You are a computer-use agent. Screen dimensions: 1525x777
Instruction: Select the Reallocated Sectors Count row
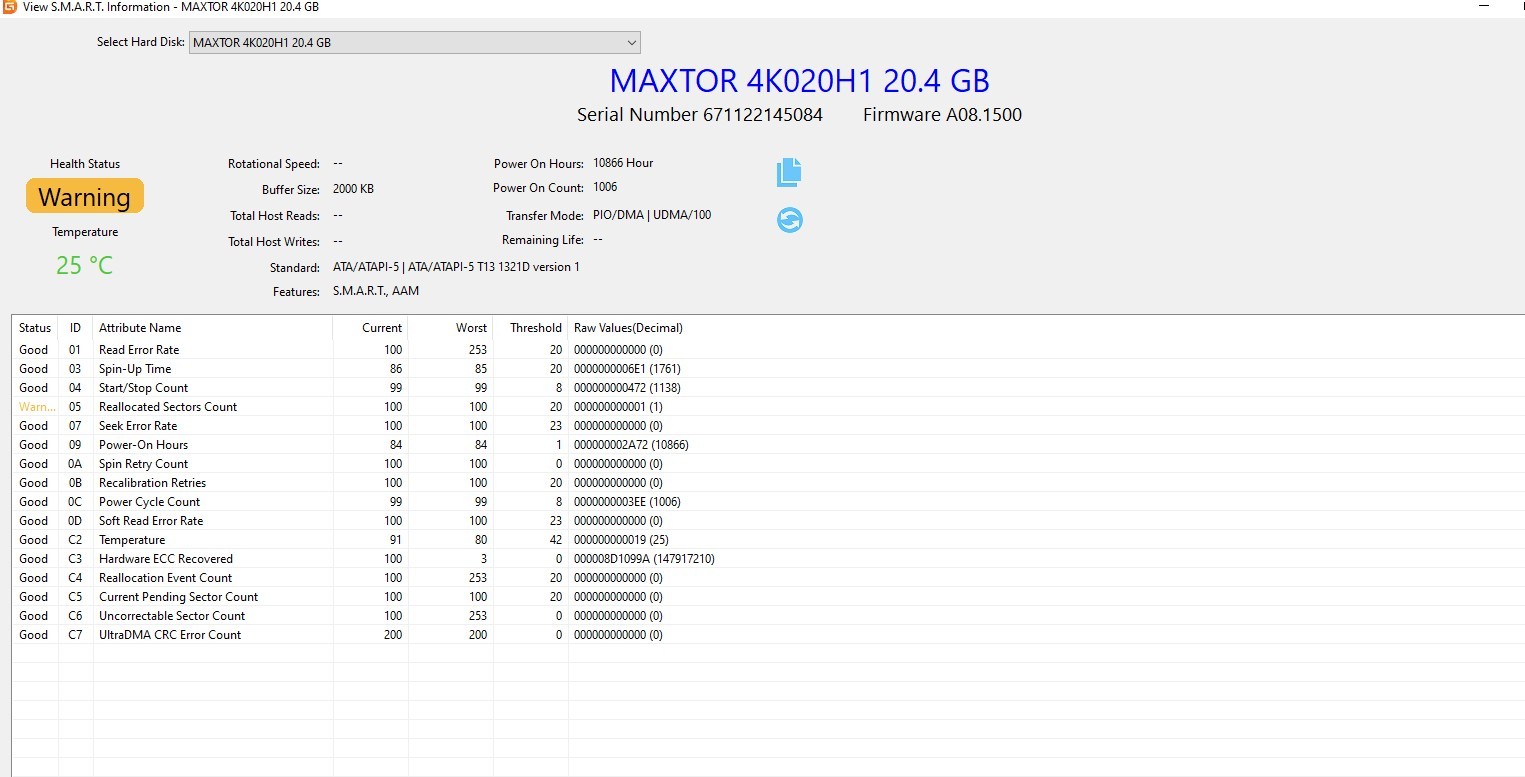tap(768, 407)
